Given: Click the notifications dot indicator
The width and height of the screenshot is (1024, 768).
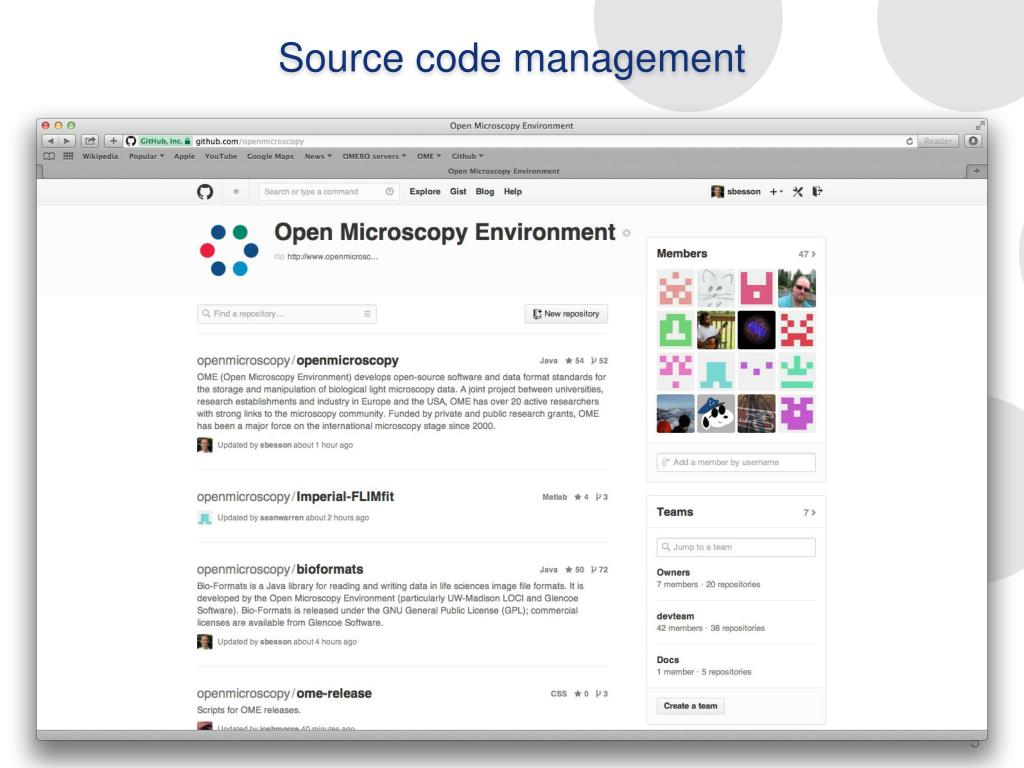Looking at the screenshot, I should click(x=236, y=191).
